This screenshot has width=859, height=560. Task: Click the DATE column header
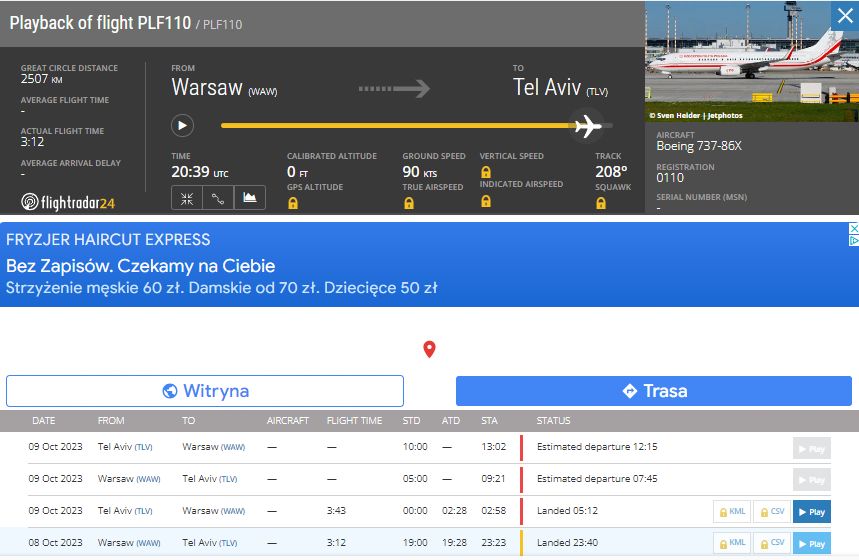tap(43, 420)
